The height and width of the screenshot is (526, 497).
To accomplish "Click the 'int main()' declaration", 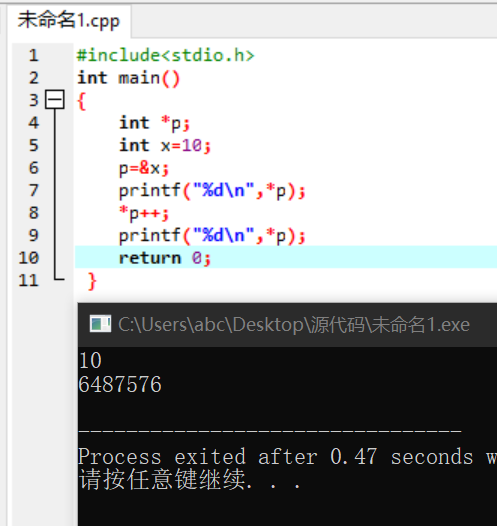I will [129, 78].
